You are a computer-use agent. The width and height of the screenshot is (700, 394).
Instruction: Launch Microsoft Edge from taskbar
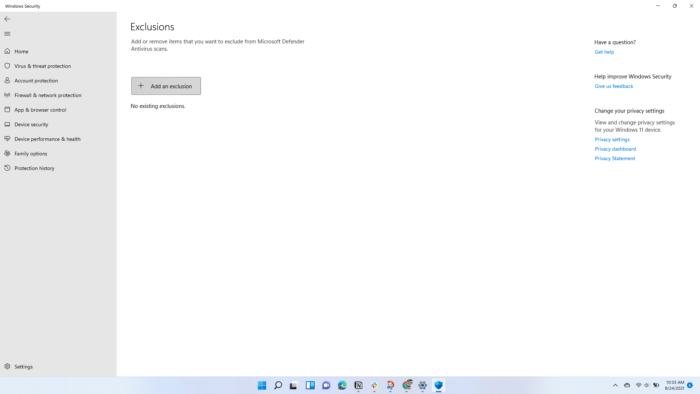pyautogui.click(x=342, y=386)
